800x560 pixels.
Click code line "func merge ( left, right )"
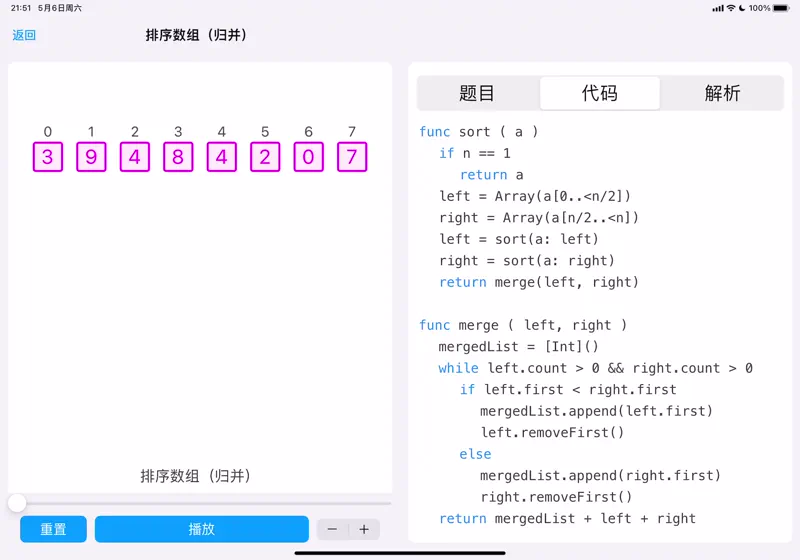click(x=523, y=325)
